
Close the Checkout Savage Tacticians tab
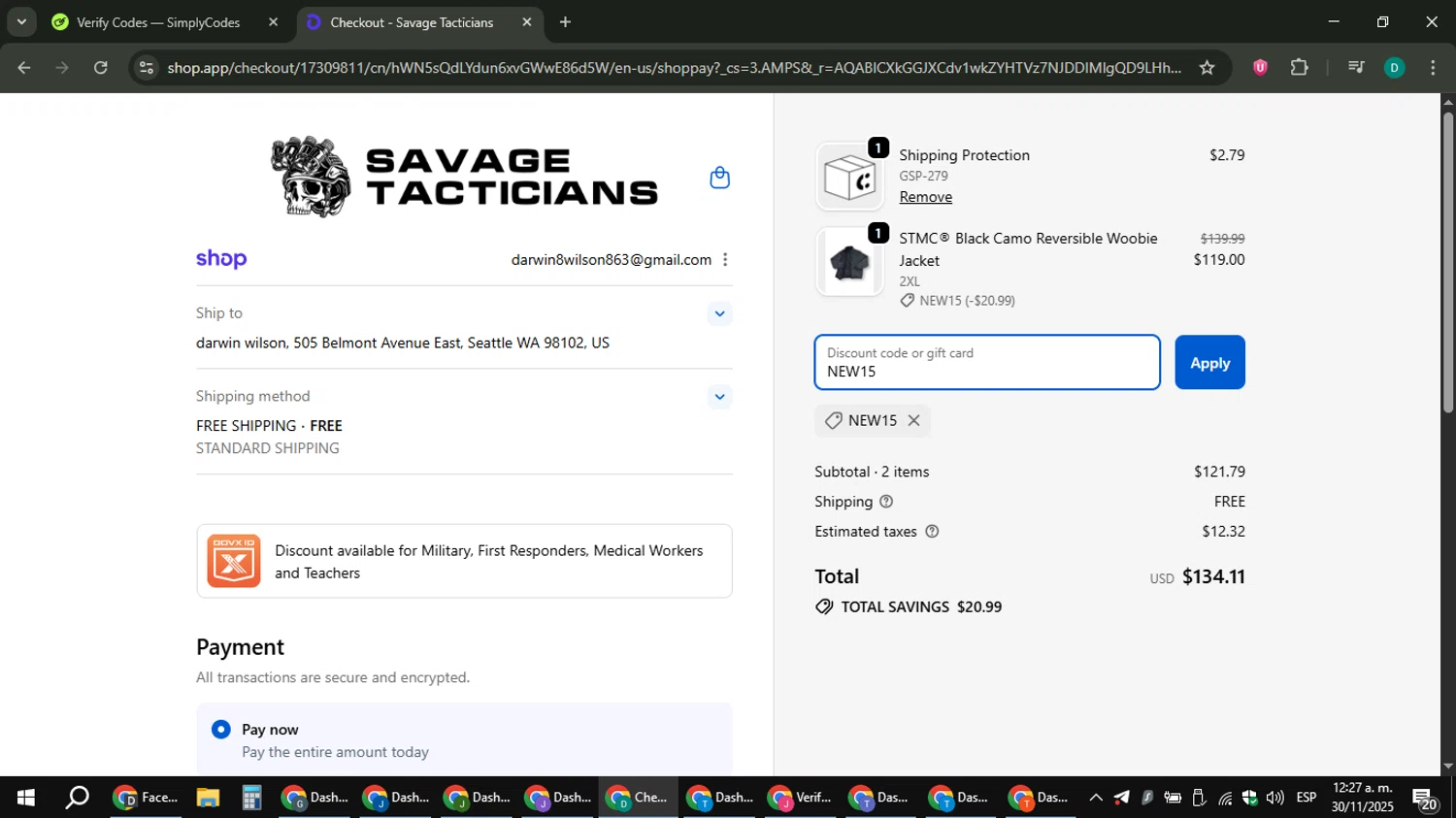(527, 22)
